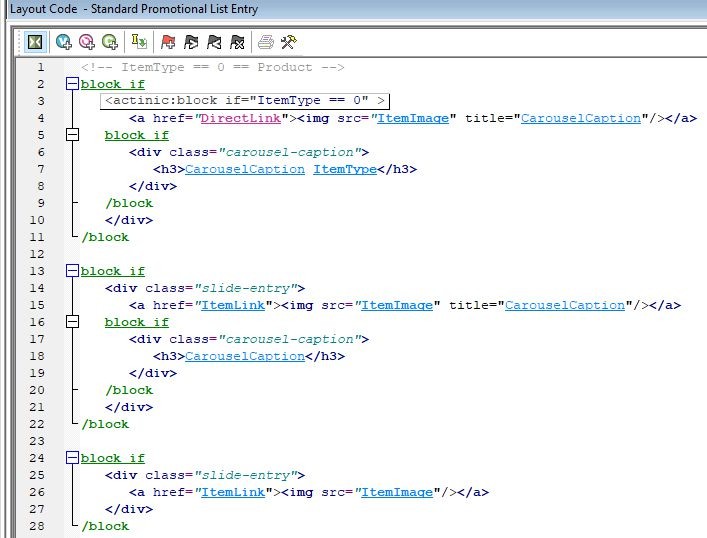This screenshot has width=707, height=538.
Task: Click the ItemLink variable on line 26
Action: pos(233,492)
